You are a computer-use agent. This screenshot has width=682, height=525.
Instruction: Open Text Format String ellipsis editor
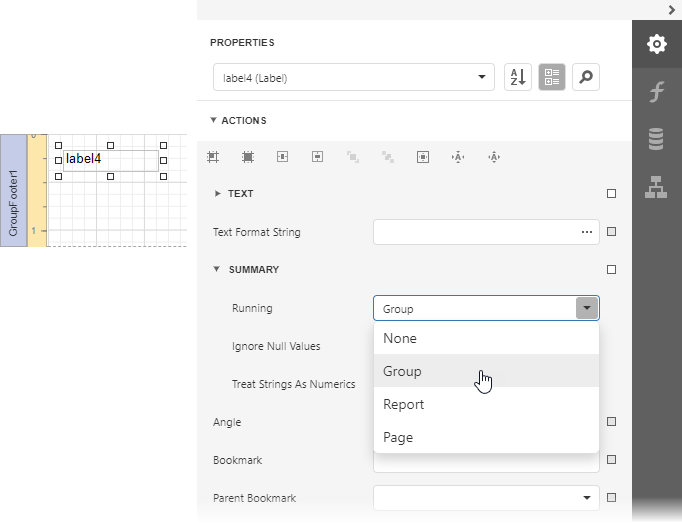pyautogui.click(x=586, y=232)
